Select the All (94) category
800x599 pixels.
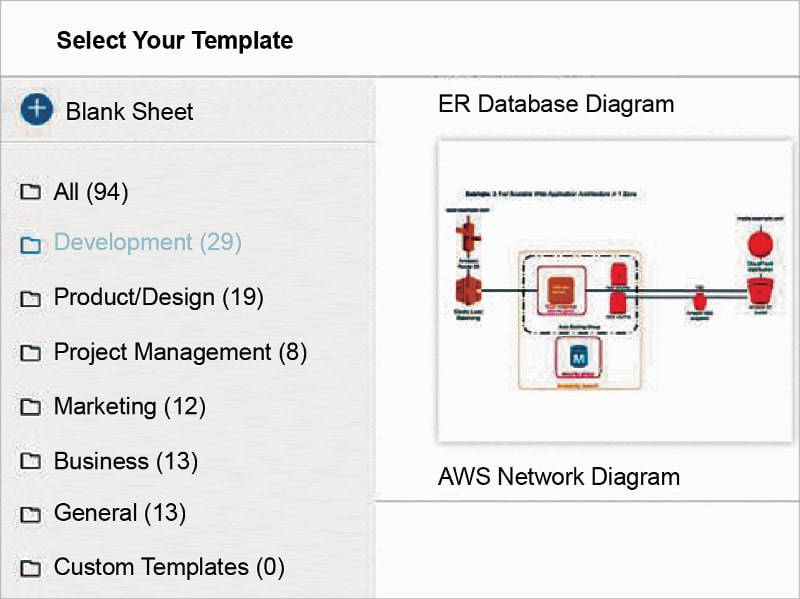tap(91, 191)
